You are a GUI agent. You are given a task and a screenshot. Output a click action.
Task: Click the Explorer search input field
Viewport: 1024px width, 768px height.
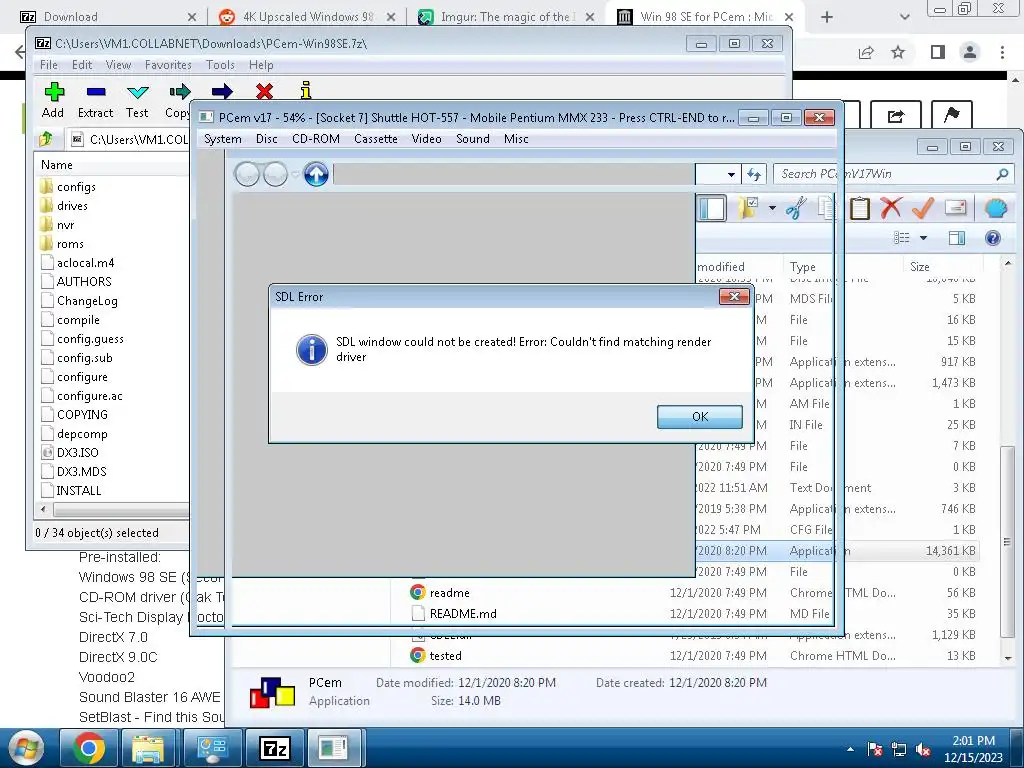[x=885, y=174]
